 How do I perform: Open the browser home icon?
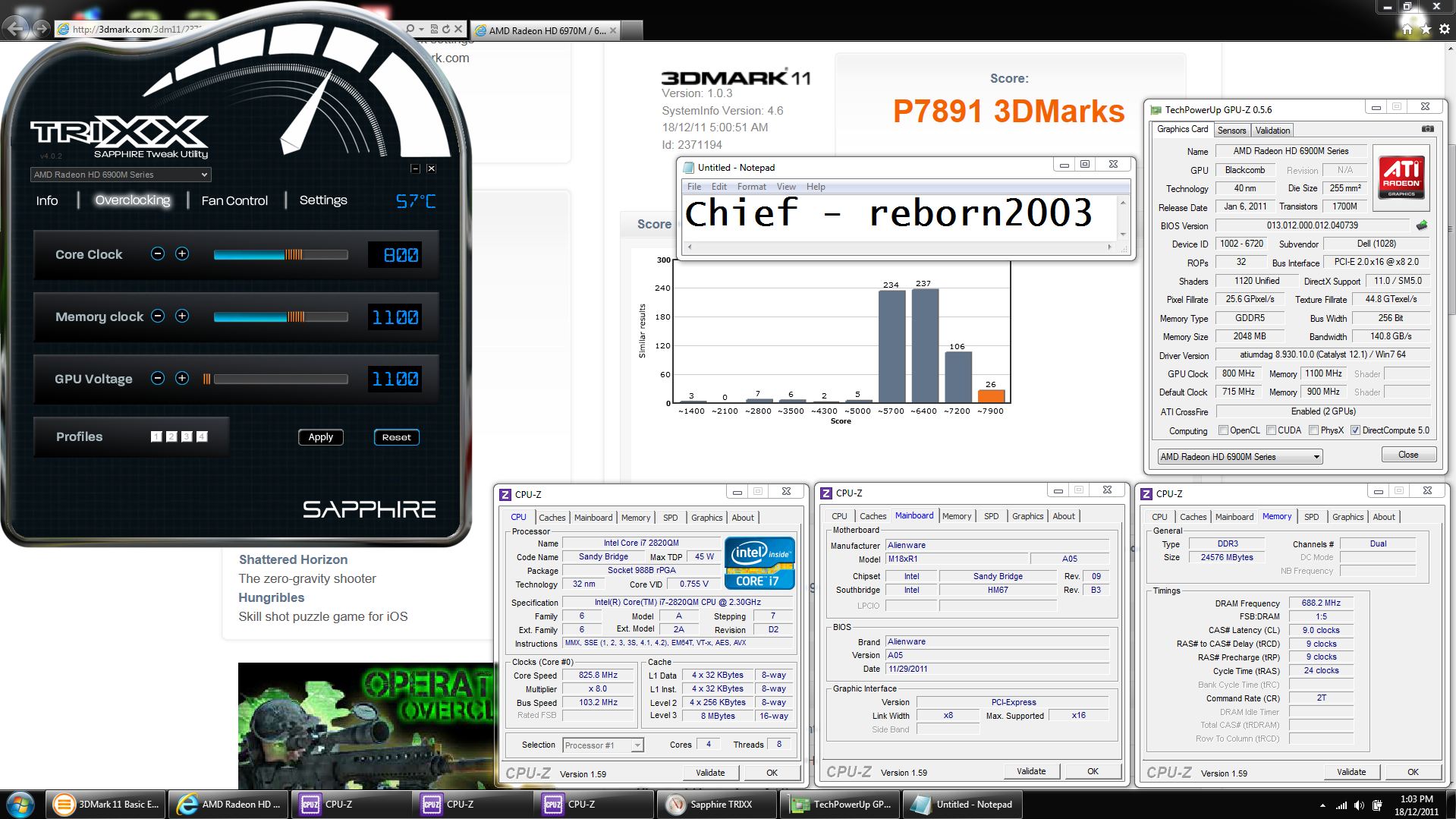(1407, 29)
